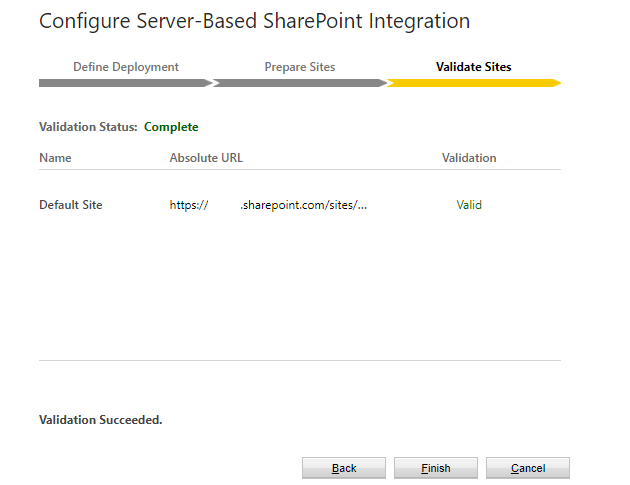Select the Prepare Sites step
The image size is (630, 485).
coord(300,67)
